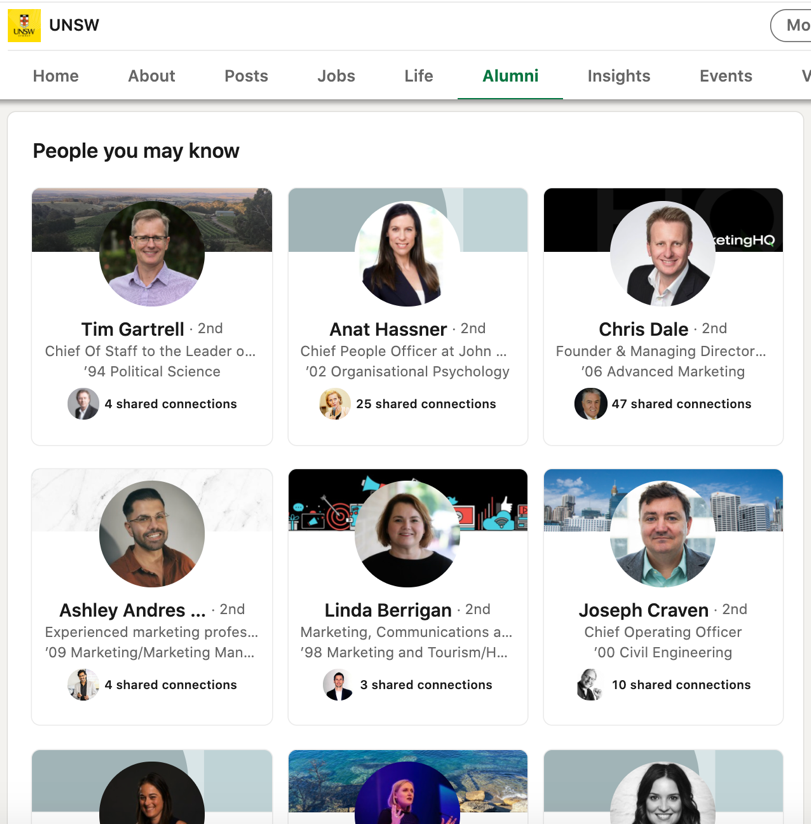Click 'Experienced marketing profes...' text
The width and height of the screenshot is (811, 824).
pyautogui.click(x=151, y=632)
